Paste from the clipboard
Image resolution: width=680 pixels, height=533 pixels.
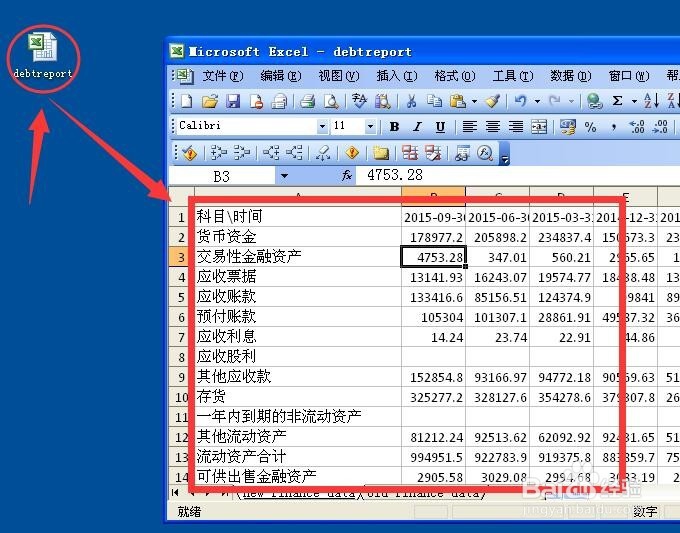click(x=458, y=101)
